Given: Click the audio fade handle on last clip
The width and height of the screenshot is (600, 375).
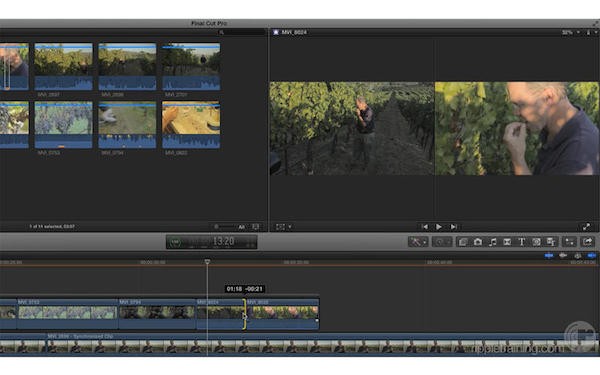Looking at the screenshot, I should 316,321.
